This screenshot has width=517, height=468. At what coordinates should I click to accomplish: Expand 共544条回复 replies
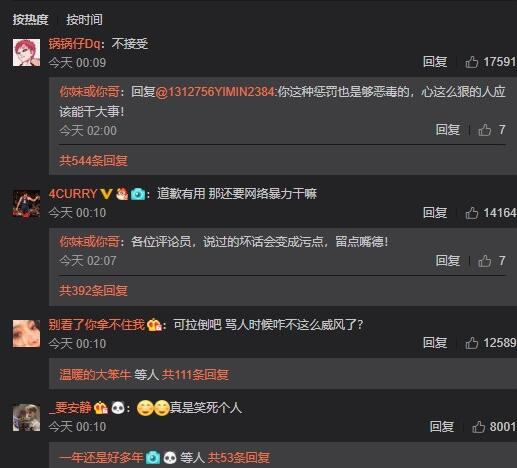click(93, 161)
